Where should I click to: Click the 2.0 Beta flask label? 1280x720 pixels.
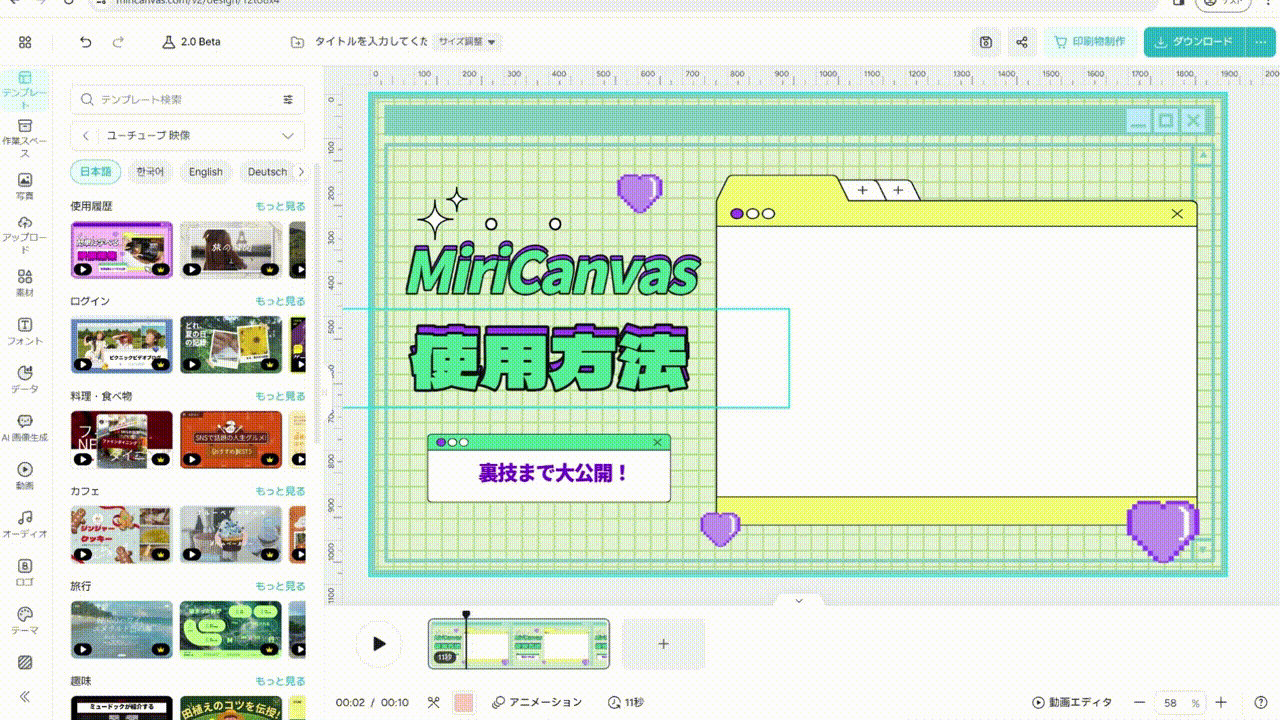coord(192,42)
